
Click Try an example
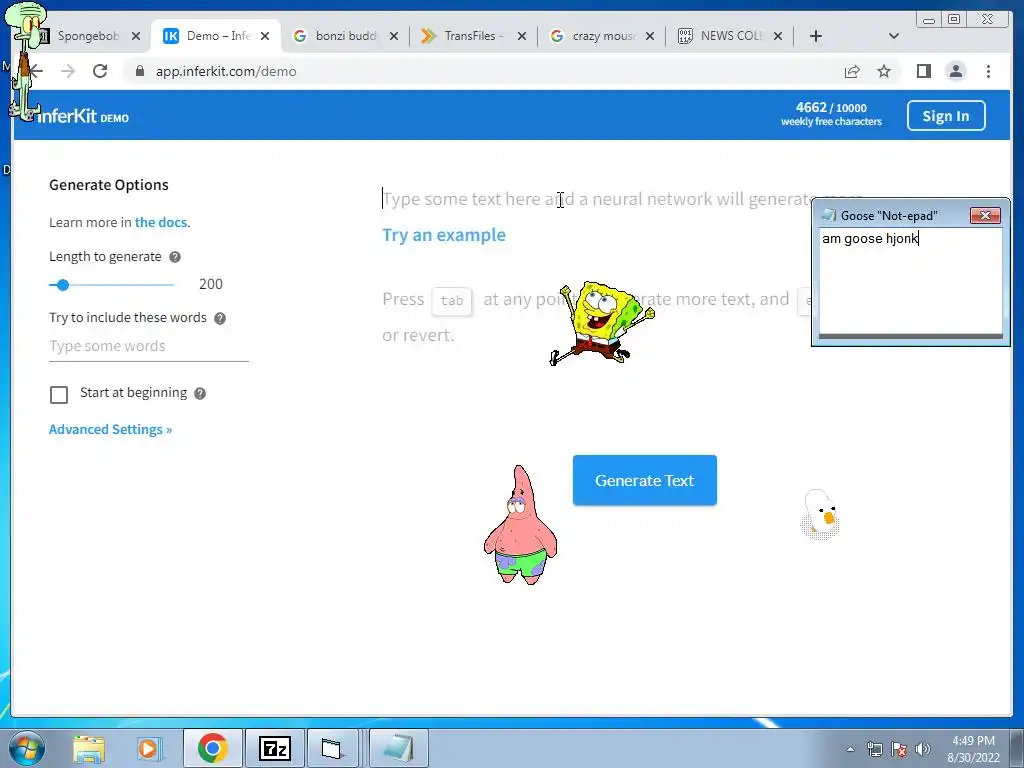[x=443, y=235]
